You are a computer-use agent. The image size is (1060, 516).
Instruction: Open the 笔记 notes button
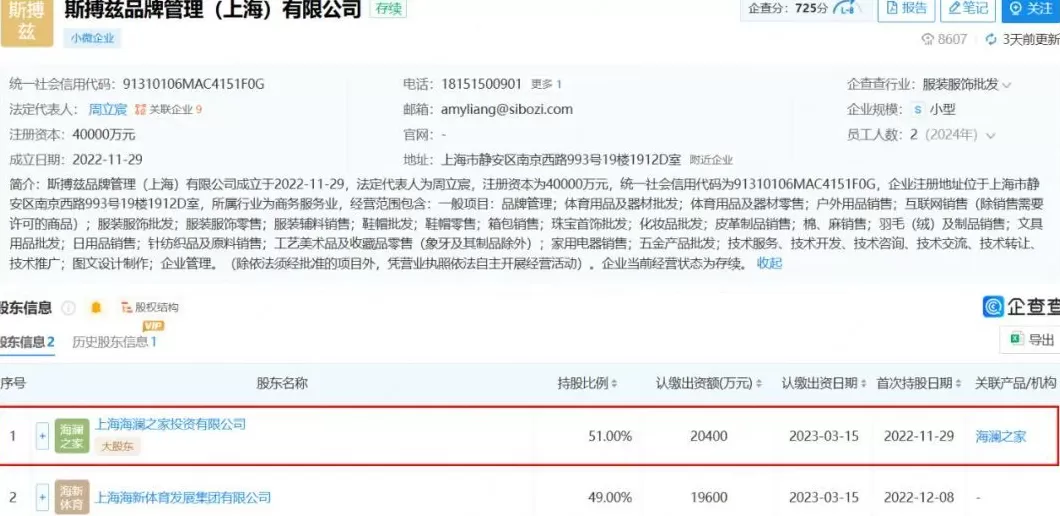[x=967, y=9]
